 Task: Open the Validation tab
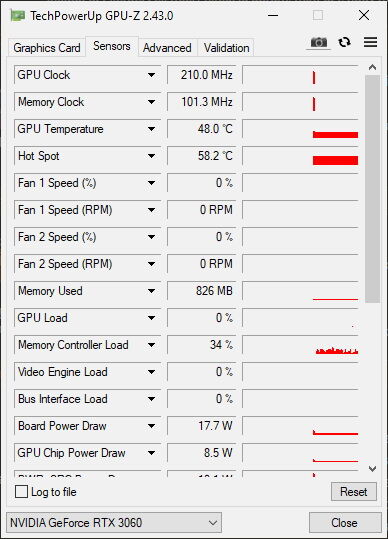(226, 48)
